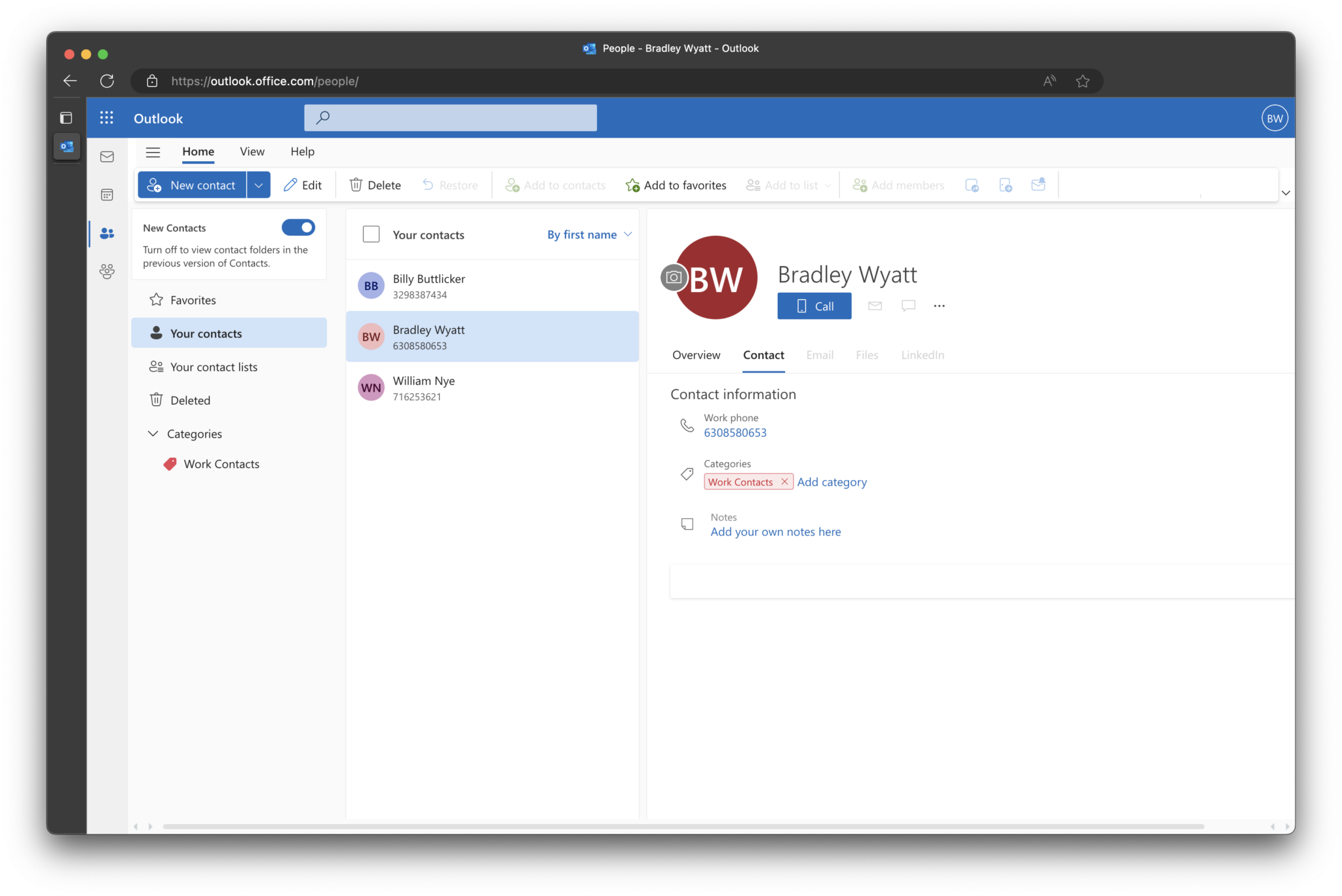
Task: Toggle the hamburger navigation menu
Action: (x=153, y=152)
